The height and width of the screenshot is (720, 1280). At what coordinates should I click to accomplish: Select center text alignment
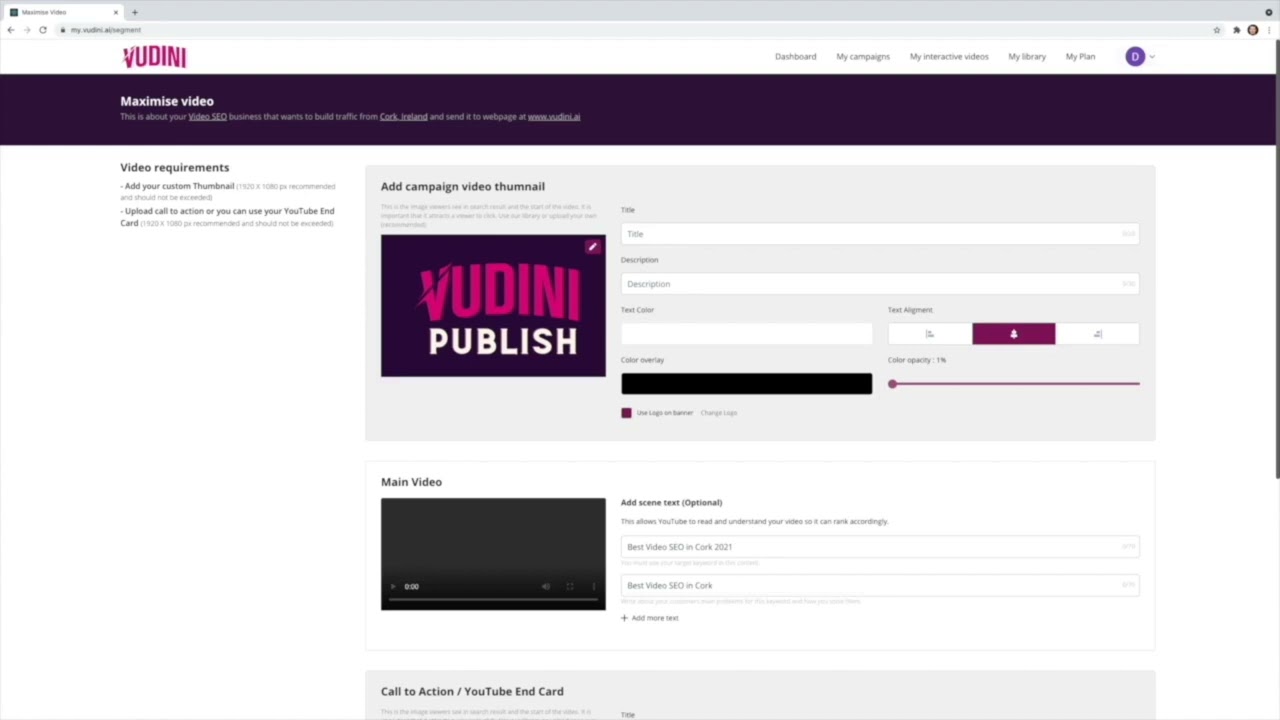(x=1013, y=334)
